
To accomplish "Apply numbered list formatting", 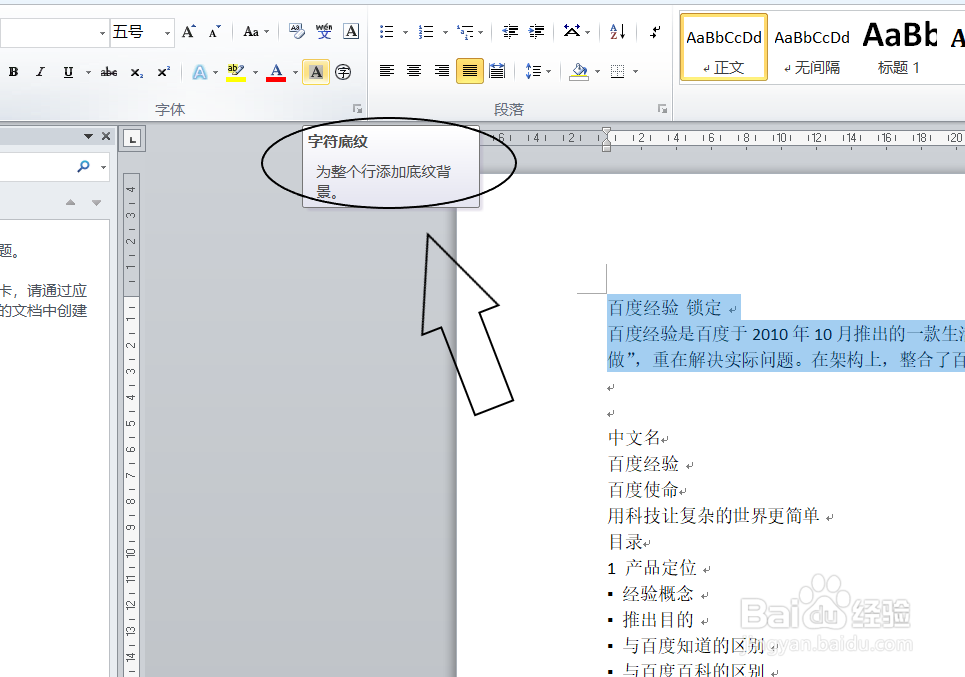I will click(426, 31).
